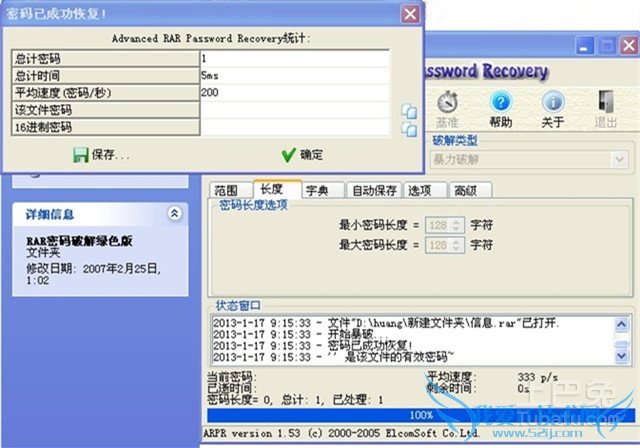
Task: Minimize the Password Recovery main window
Action: click(584, 45)
